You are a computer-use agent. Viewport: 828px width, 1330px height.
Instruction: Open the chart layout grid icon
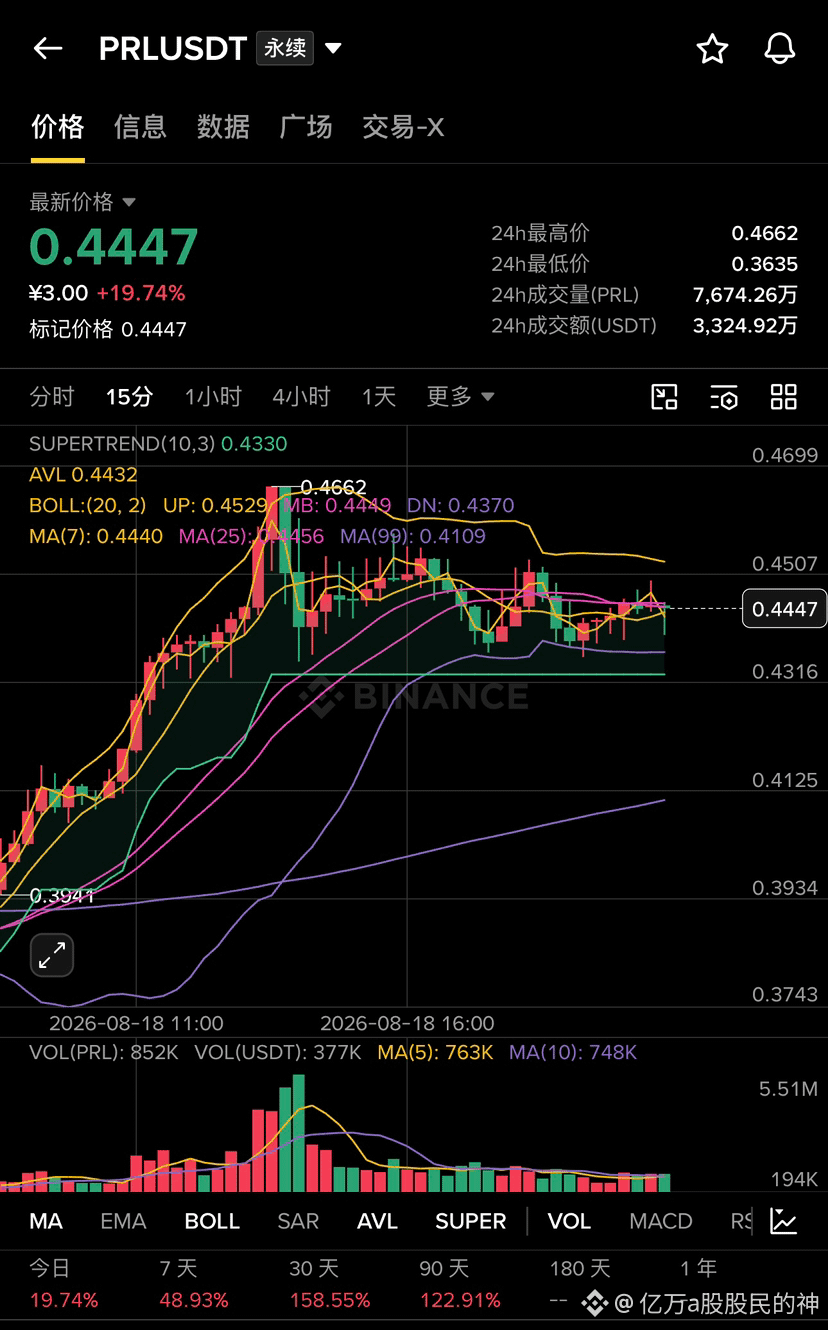pyautogui.click(x=784, y=397)
